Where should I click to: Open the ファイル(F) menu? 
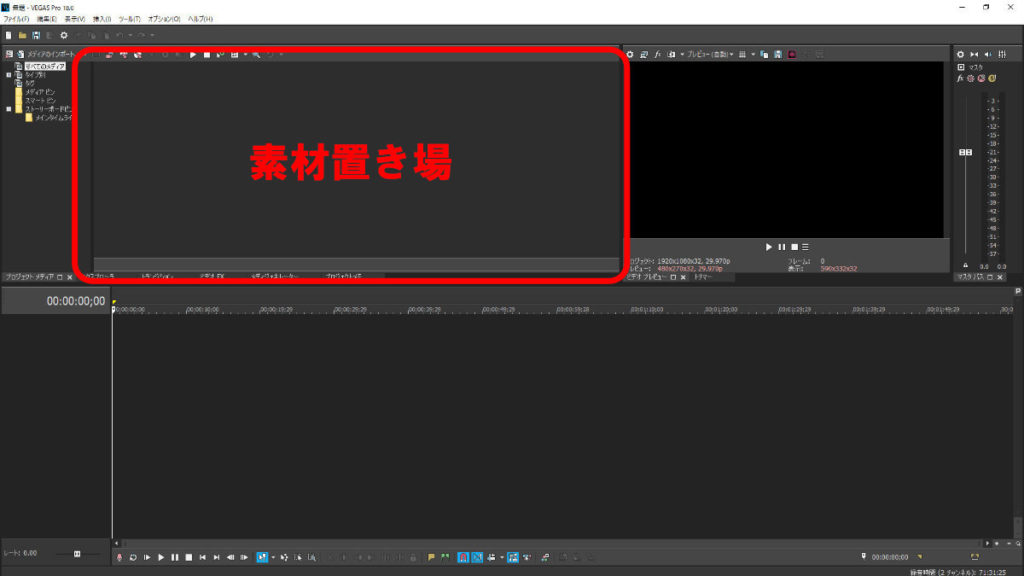pyautogui.click(x=16, y=19)
